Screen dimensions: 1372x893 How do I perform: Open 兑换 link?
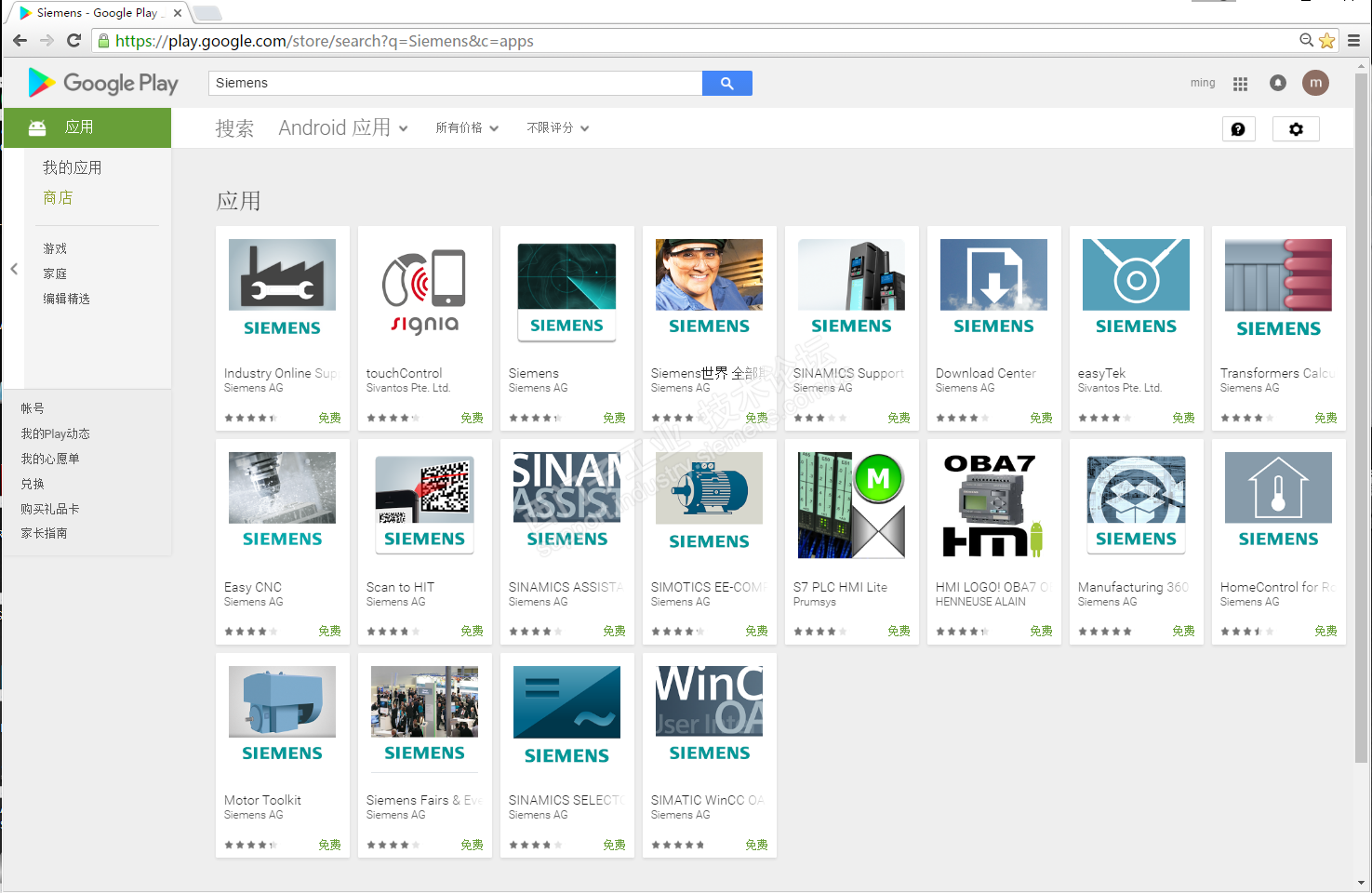coord(33,484)
